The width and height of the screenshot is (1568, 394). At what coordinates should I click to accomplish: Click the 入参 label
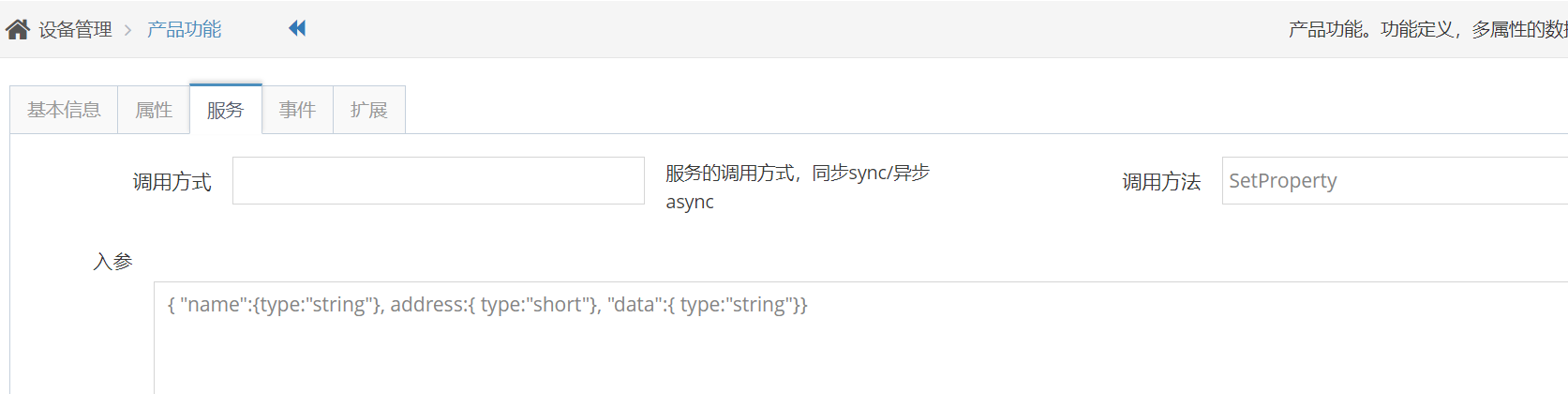point(112,262)
